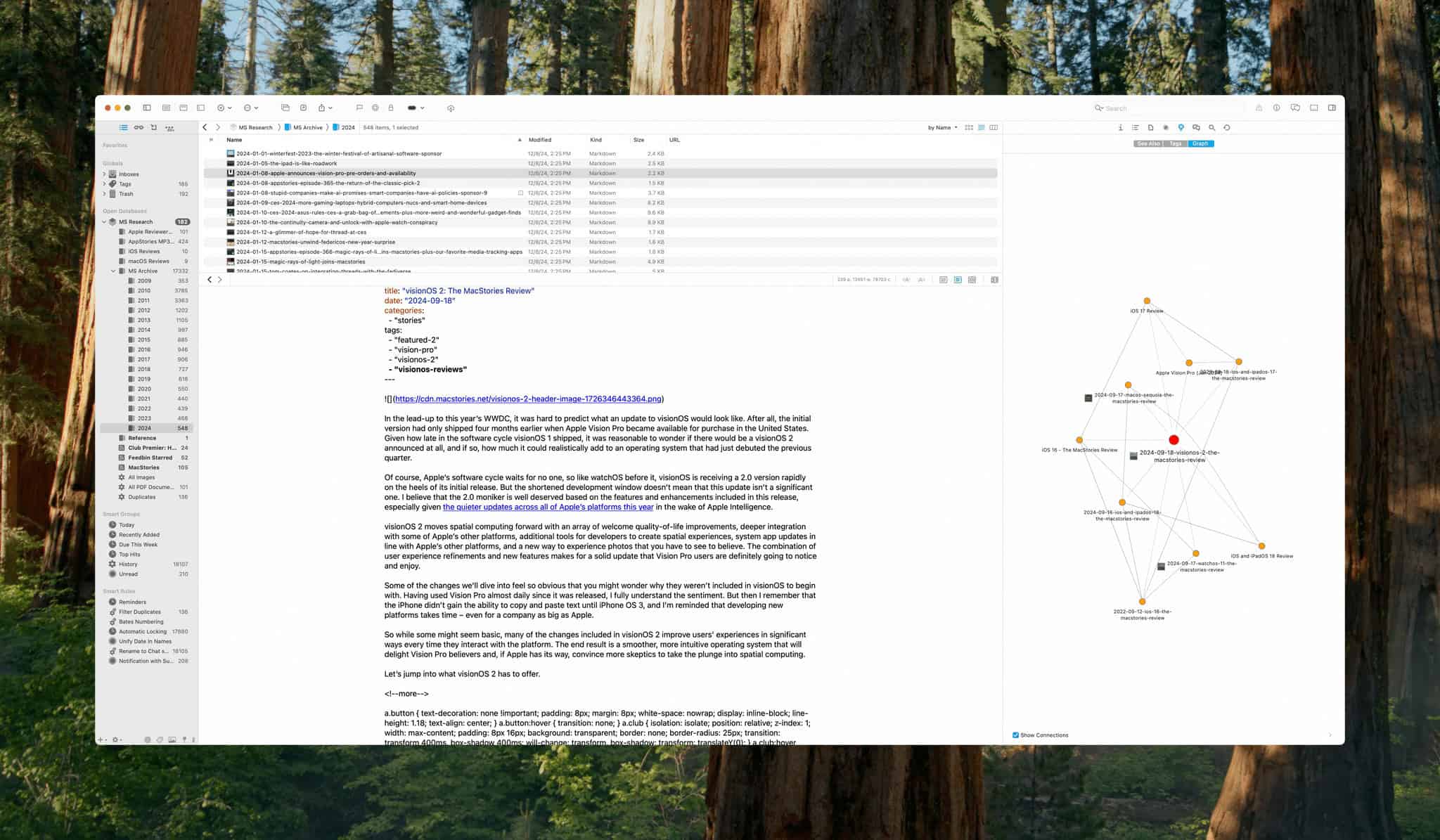Go back using the document view back arrow
Viewport: 1440px width, 840px height.
[210, 280]
